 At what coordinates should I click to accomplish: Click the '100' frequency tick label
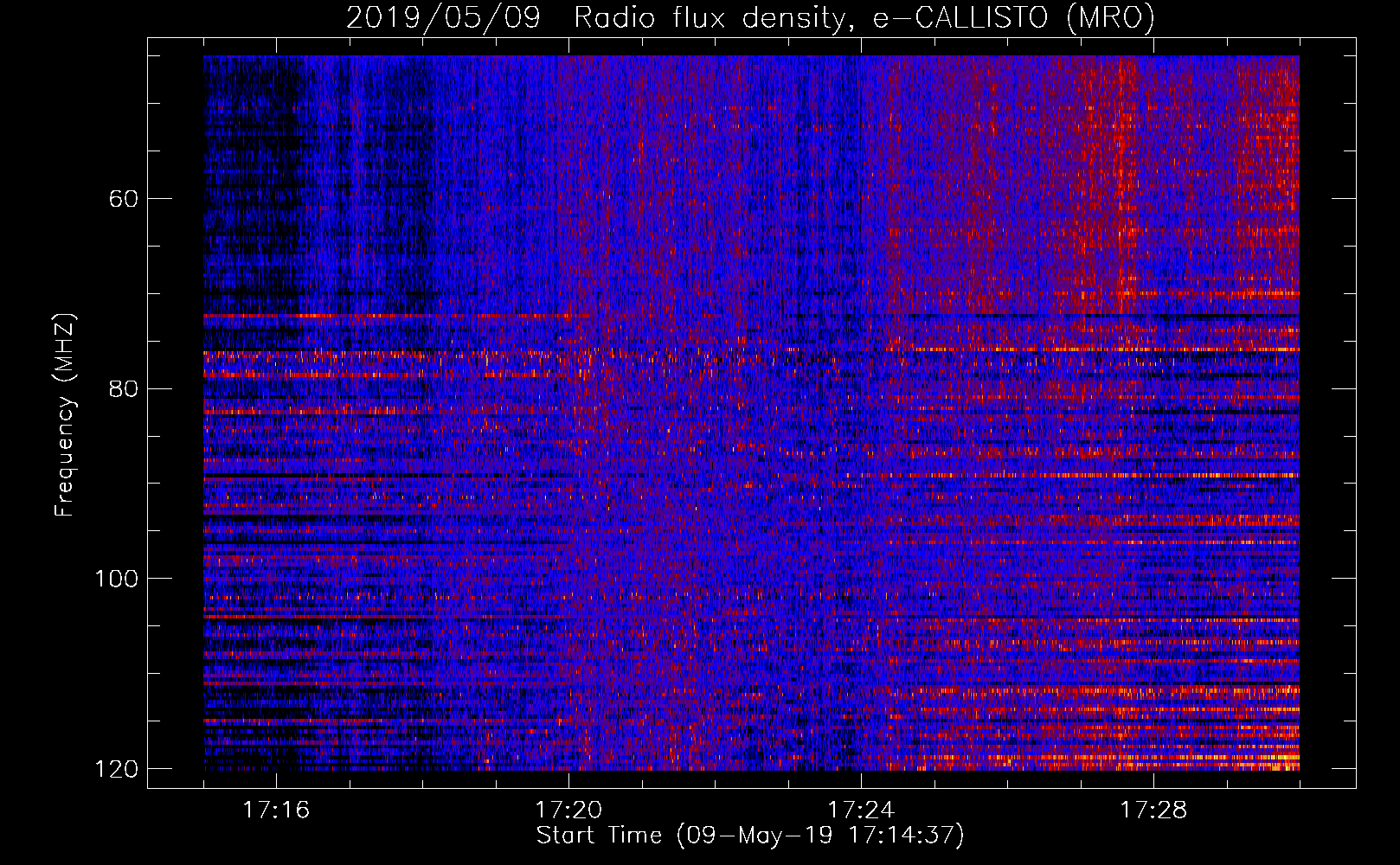coord(116,579)
